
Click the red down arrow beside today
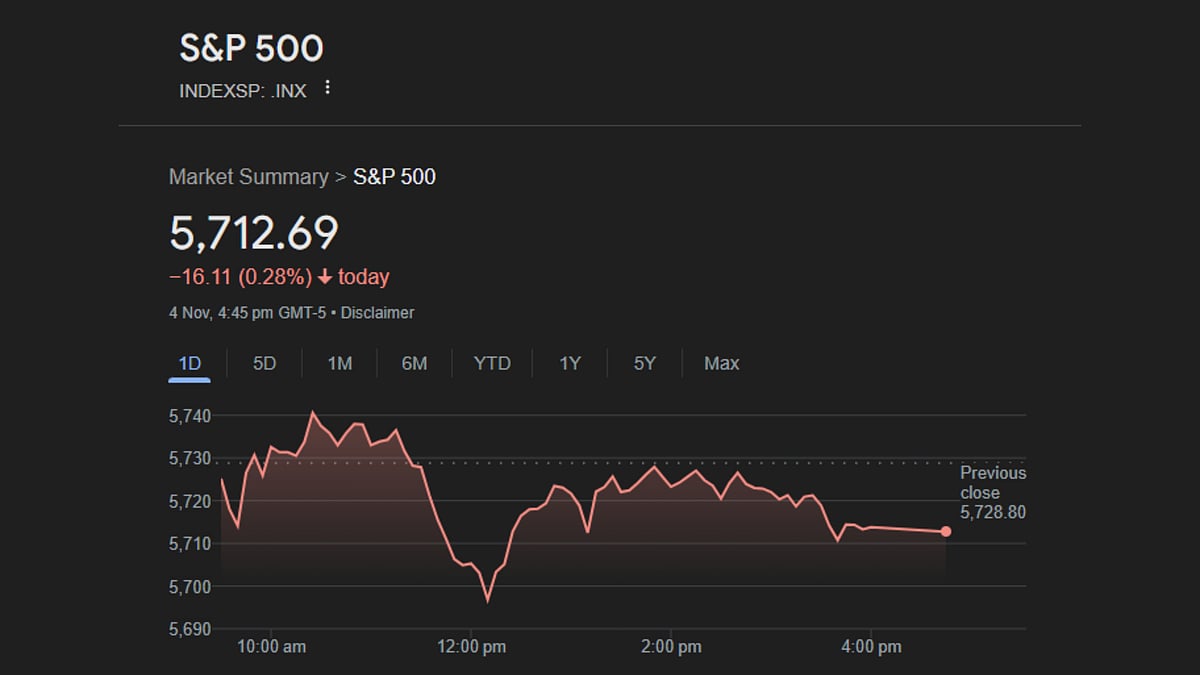(324, 277)
